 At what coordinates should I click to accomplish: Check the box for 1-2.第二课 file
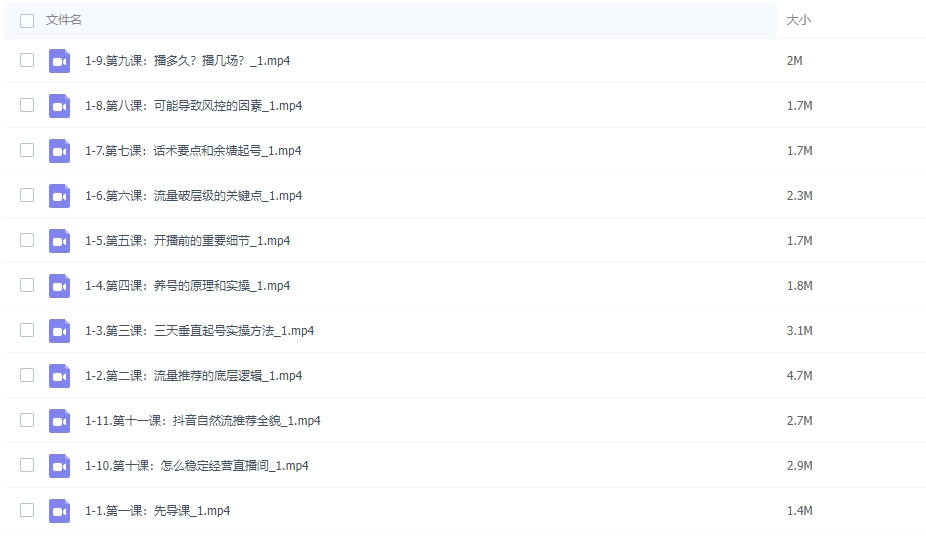[x=27, y=375]
